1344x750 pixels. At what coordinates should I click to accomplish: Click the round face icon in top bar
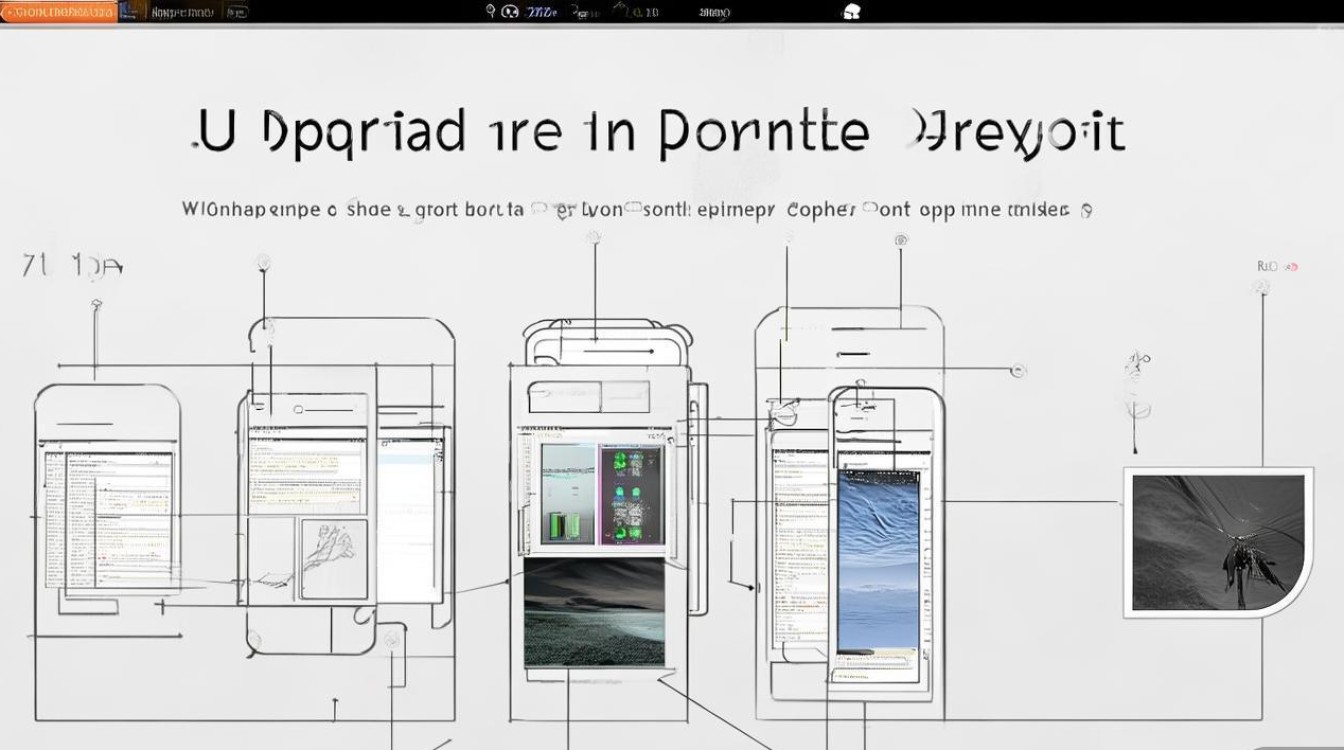510,12
